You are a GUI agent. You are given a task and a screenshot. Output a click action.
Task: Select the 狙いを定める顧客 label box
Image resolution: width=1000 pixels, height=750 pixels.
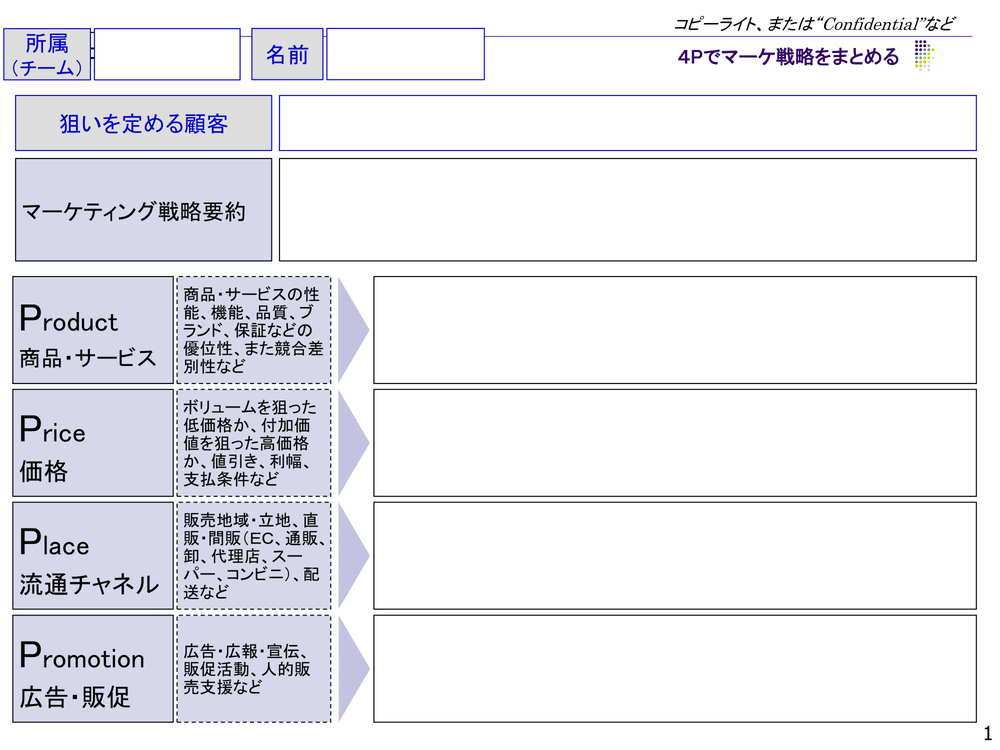coord(143,123)
